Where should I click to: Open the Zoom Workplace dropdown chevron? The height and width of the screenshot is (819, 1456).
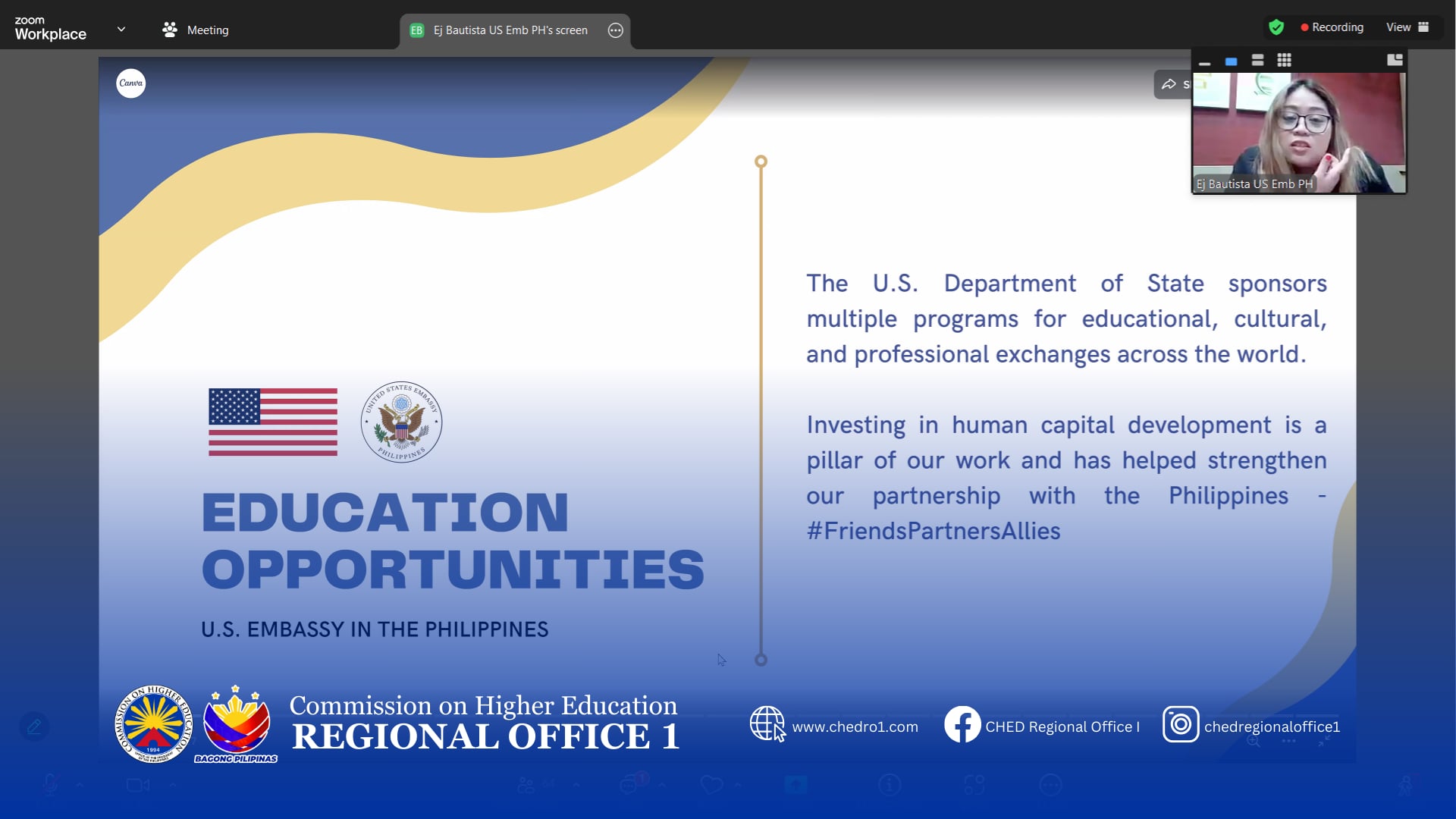(x=121, y=30)
